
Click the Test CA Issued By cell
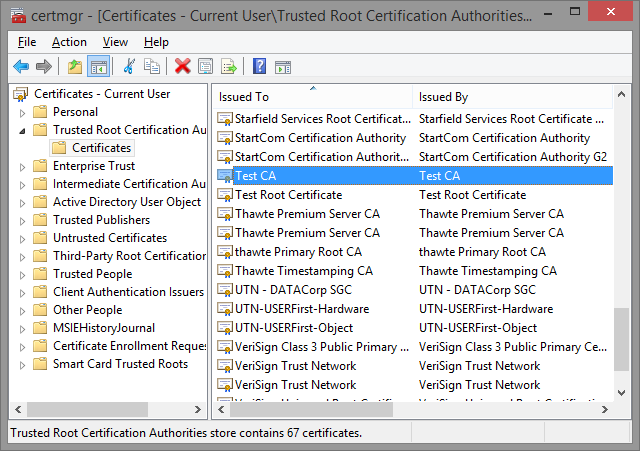(x=440, y=176)
